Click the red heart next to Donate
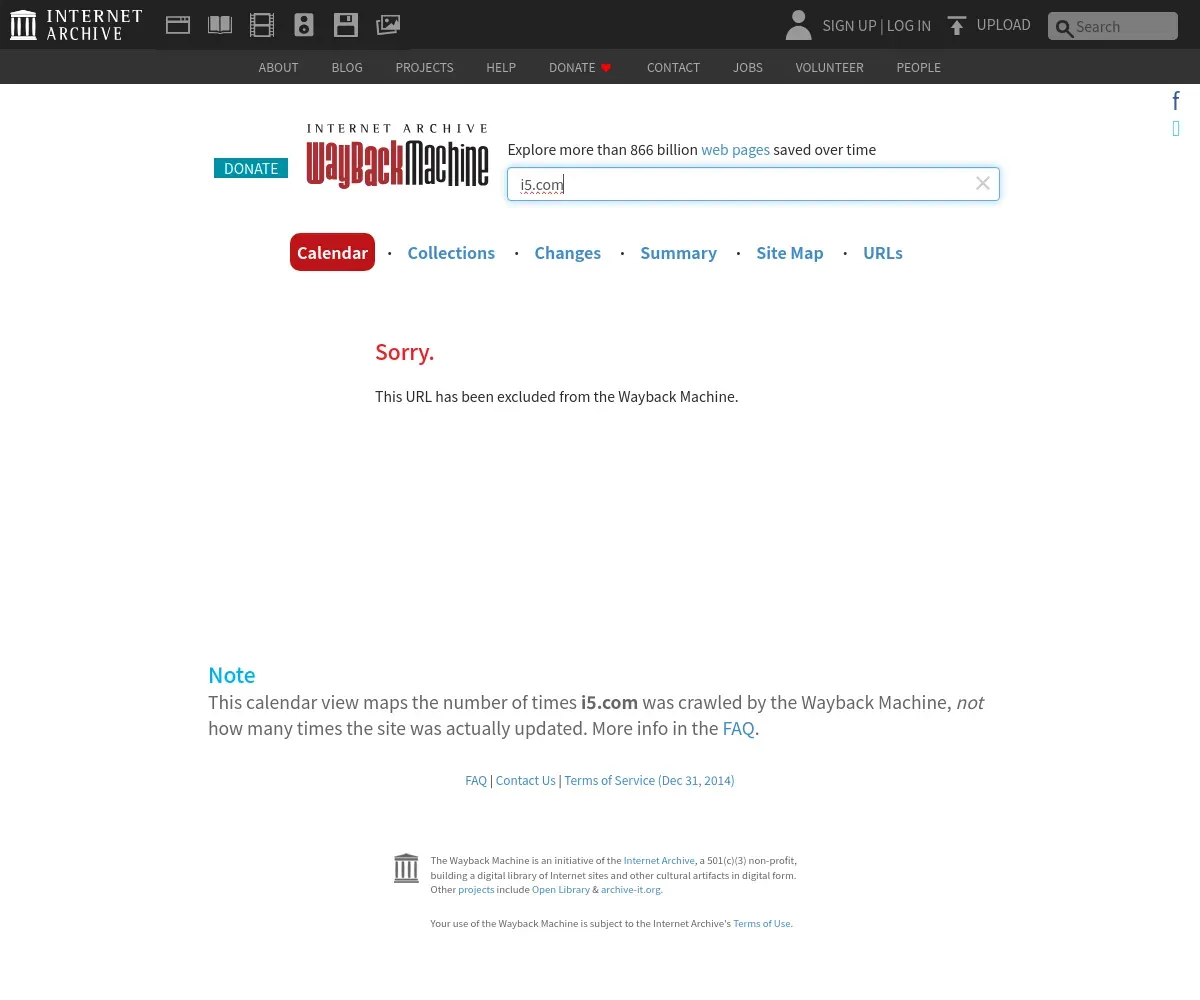This screenshot has height=1000, width=1200. click(x=606, y=68)
